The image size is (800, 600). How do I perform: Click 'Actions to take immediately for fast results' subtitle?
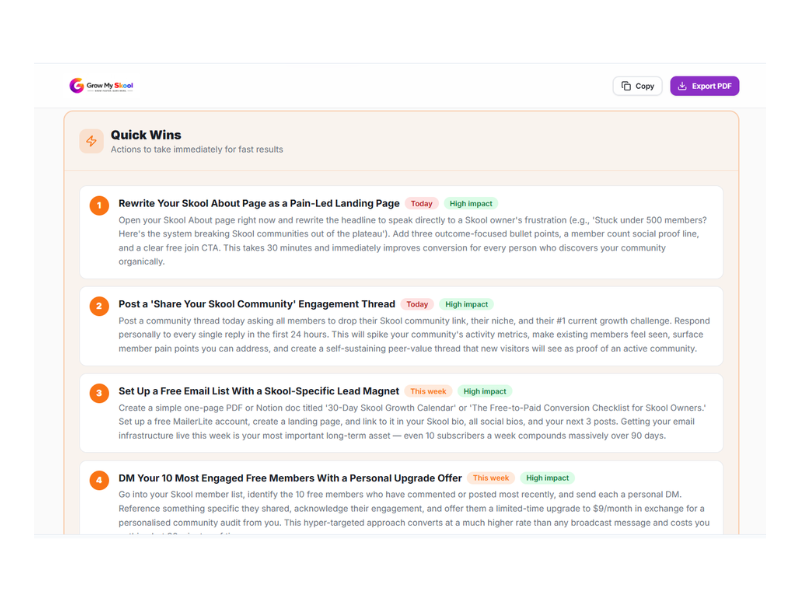(197, 149)
